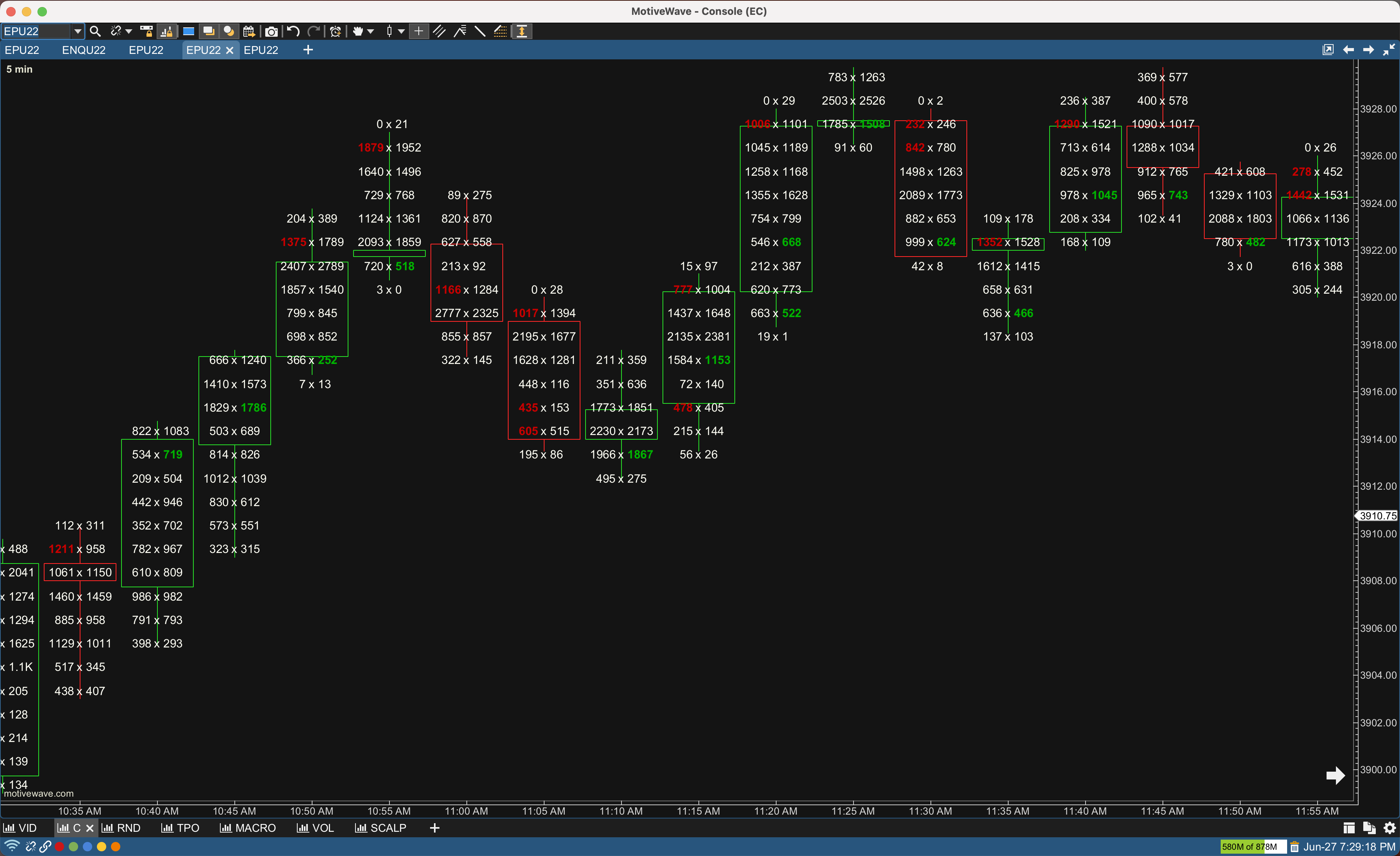Screen dimensions: 1400x856
Task: Click the orange dot in status bar
Action: pos(116,846)
